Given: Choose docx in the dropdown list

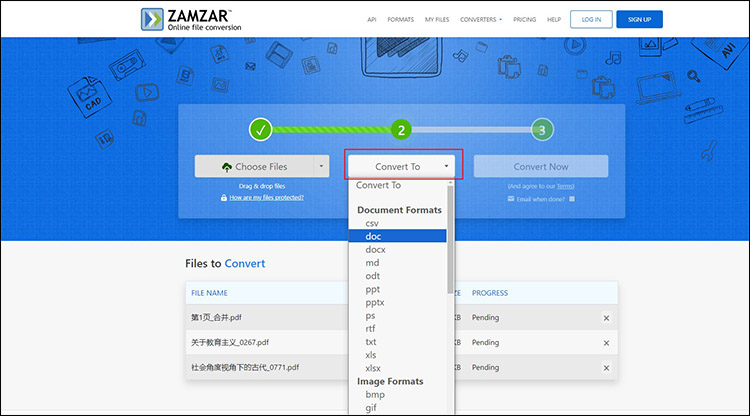Looking at the screenshot, I should (397, 250).
